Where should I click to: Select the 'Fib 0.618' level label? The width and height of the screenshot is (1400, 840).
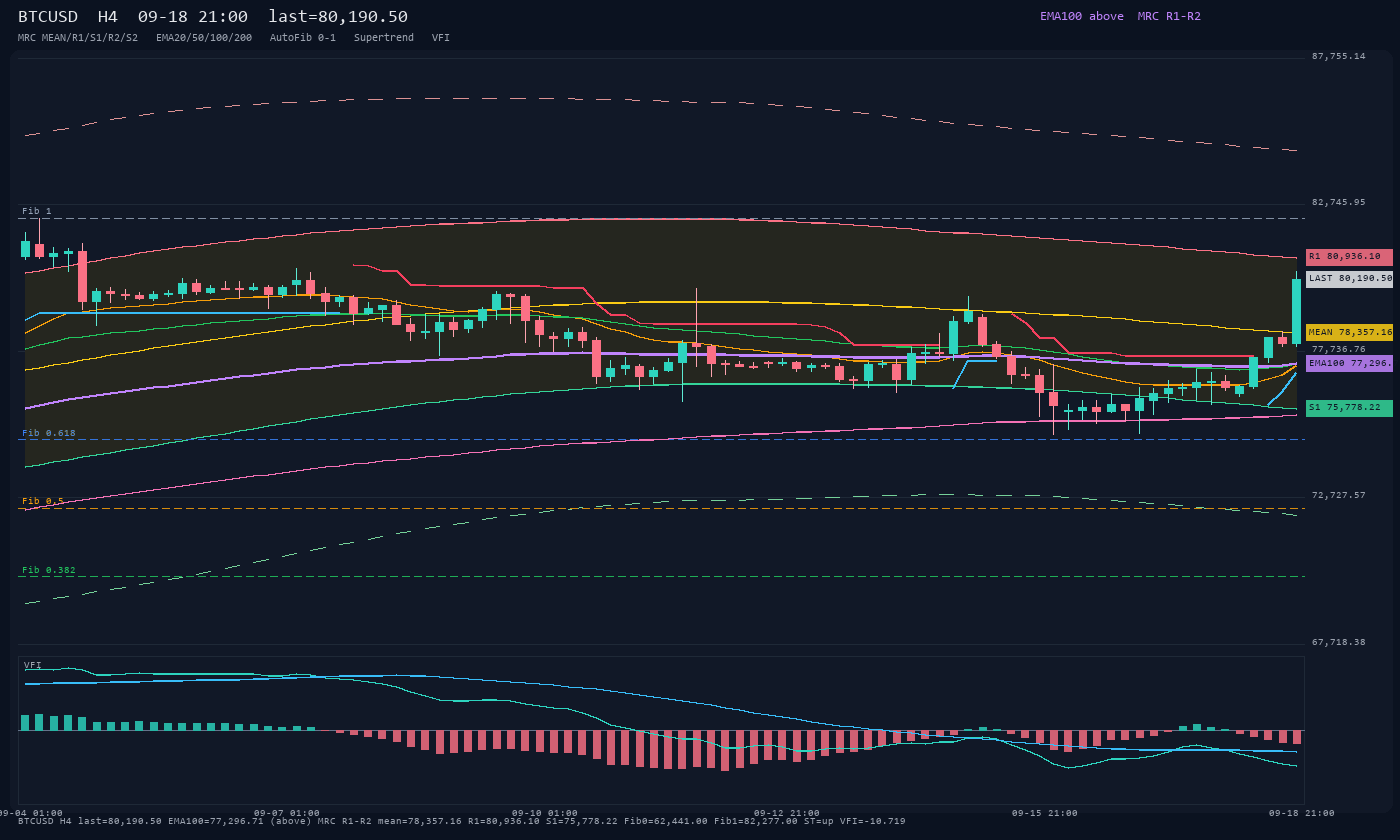[49, 433]
